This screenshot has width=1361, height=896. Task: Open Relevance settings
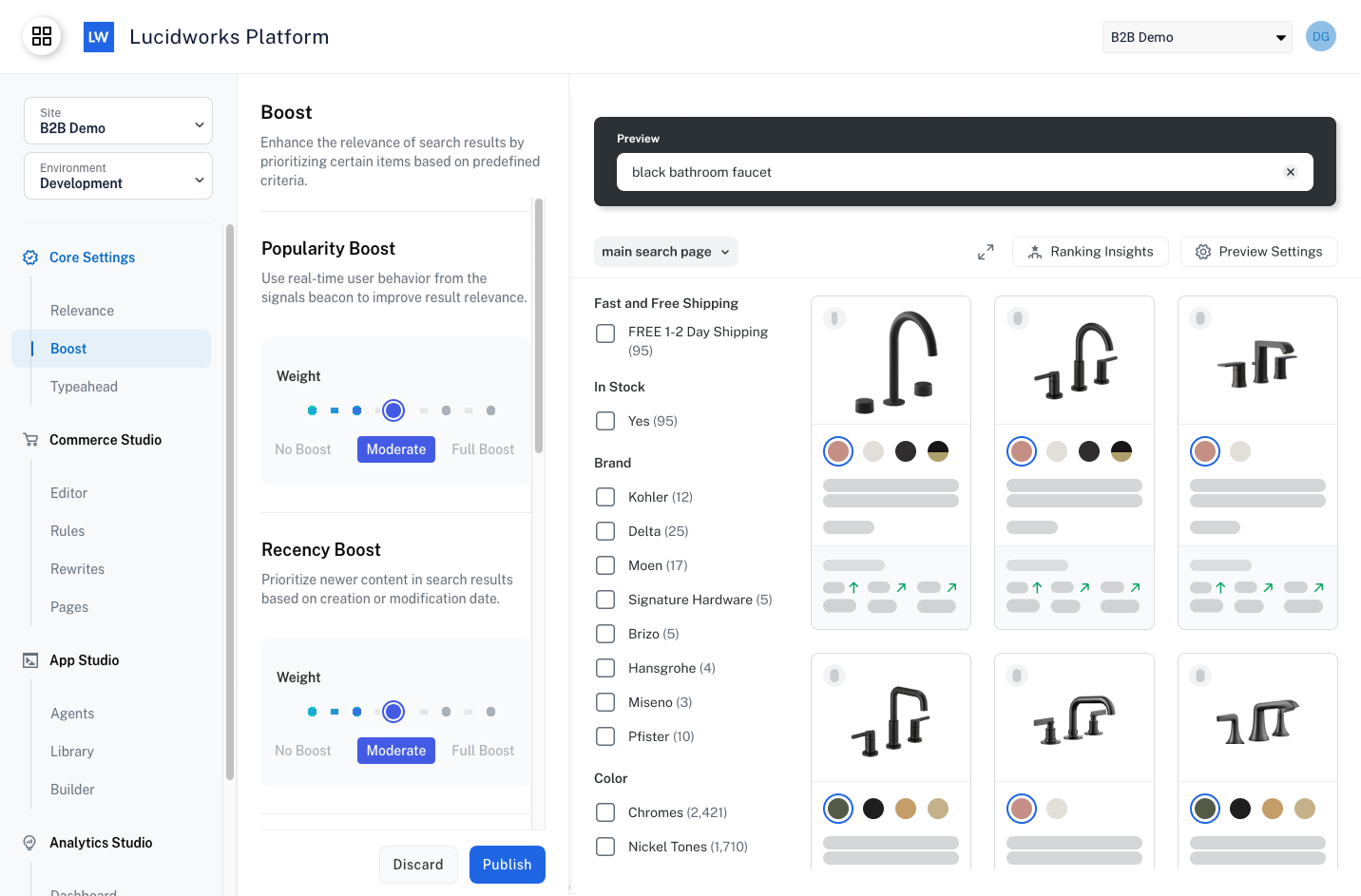coord(82,311)
